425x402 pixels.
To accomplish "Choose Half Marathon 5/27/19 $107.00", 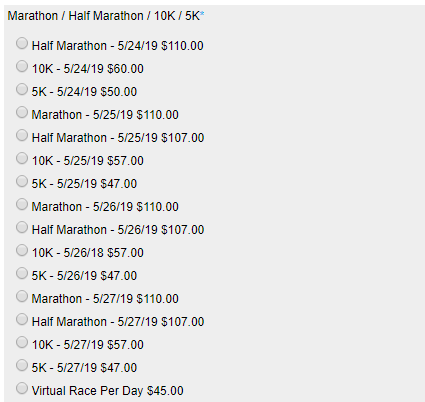I will point(22,319).
